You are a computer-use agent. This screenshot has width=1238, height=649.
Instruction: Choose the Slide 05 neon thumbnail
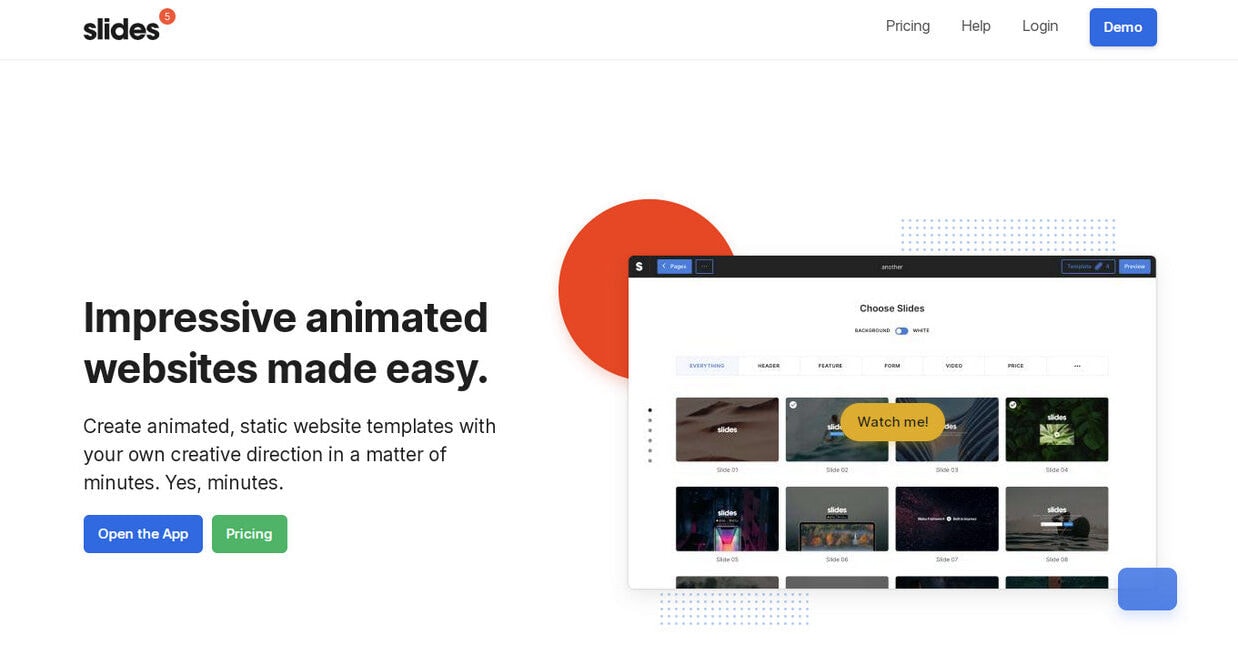click(727, 519)
